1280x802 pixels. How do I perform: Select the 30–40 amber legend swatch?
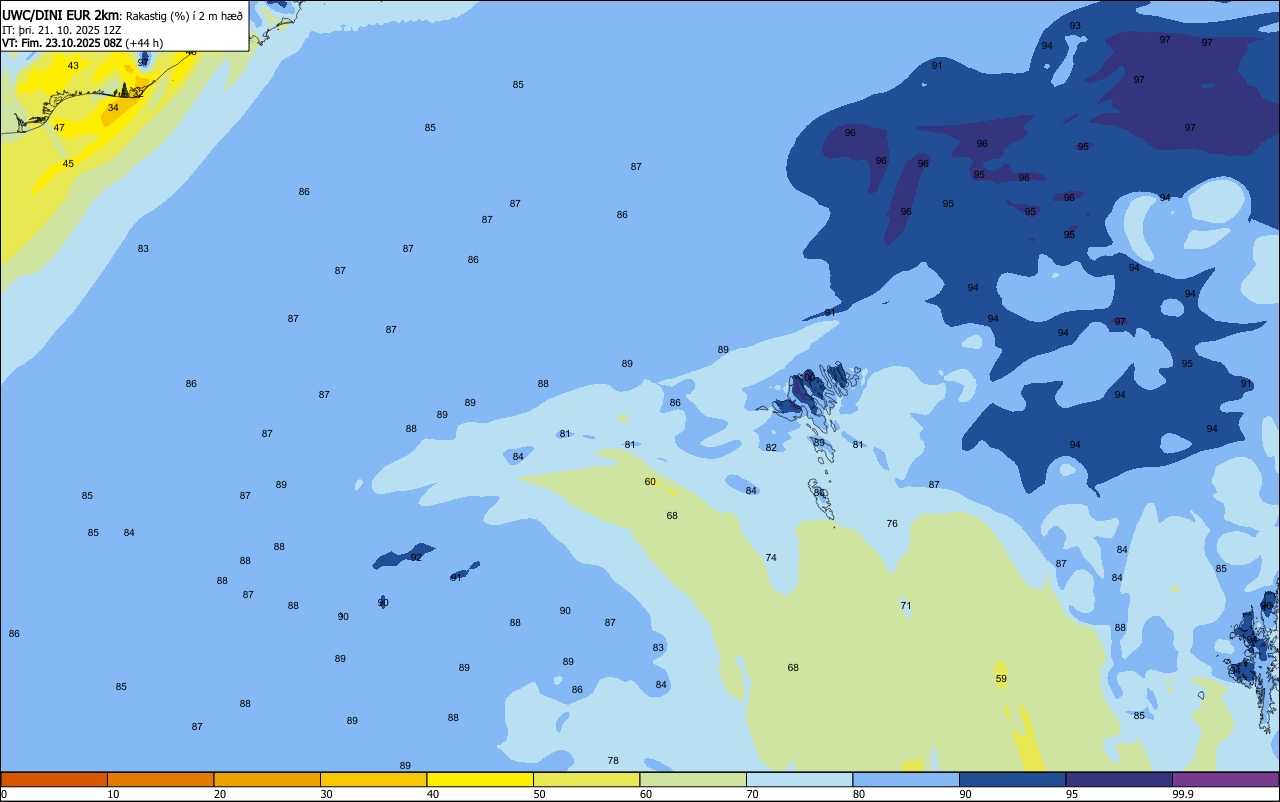click(x=373, y=779)
